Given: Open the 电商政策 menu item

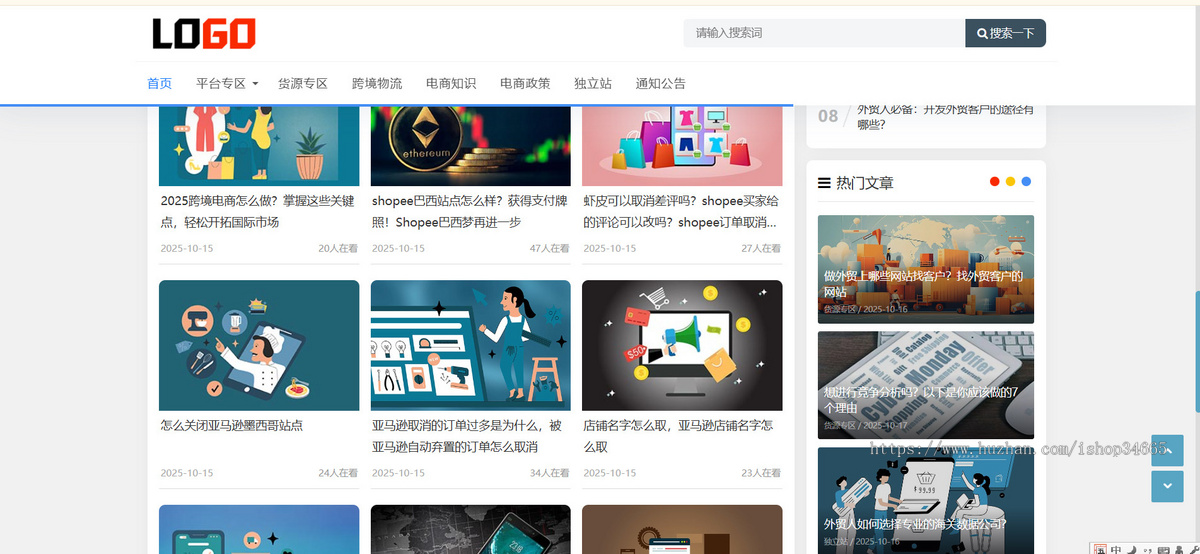Looking at the screenshot, I should (x=525, y=83).
